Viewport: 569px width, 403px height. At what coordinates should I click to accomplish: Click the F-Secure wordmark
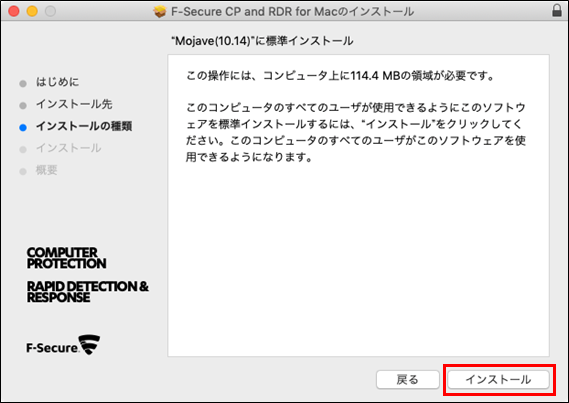[x=52, y=348]
